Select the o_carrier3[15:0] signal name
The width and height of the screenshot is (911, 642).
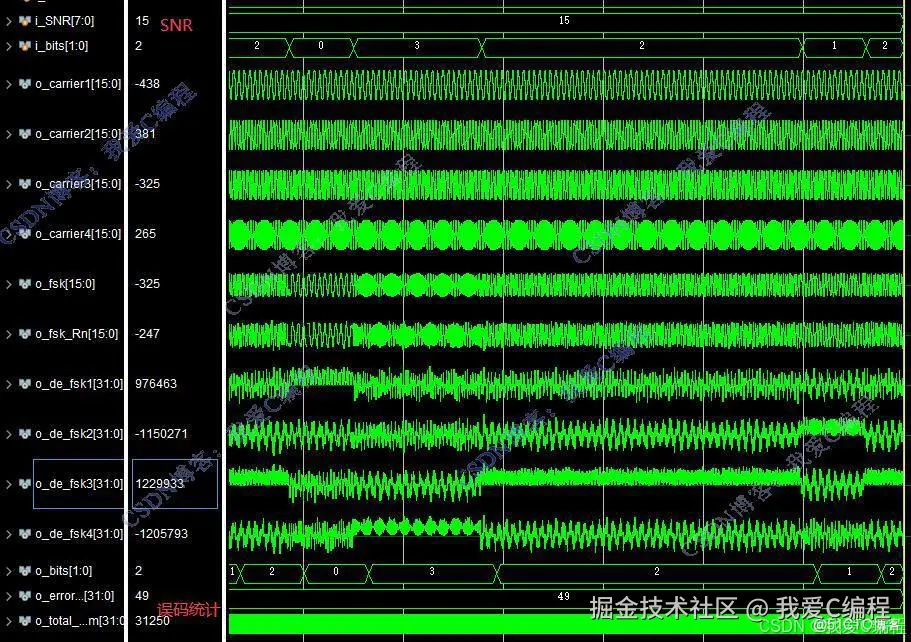78,184
